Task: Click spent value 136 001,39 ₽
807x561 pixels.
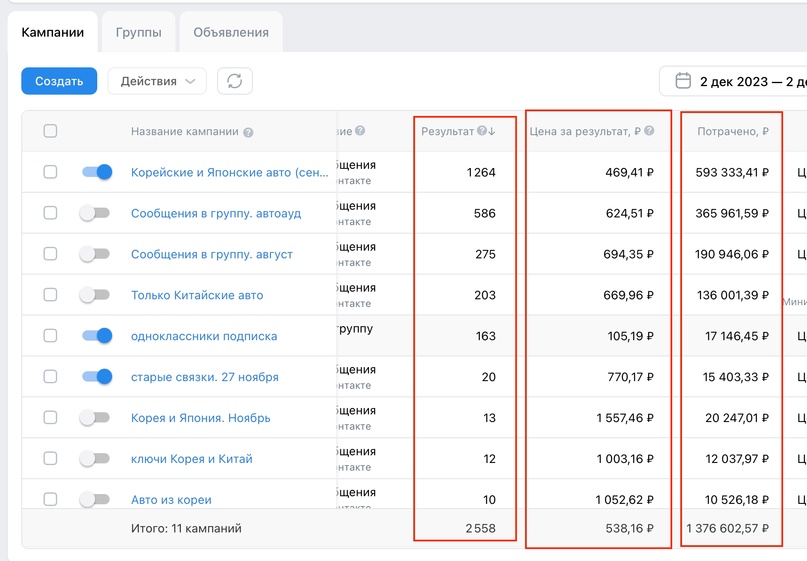Action: (733, 295)
